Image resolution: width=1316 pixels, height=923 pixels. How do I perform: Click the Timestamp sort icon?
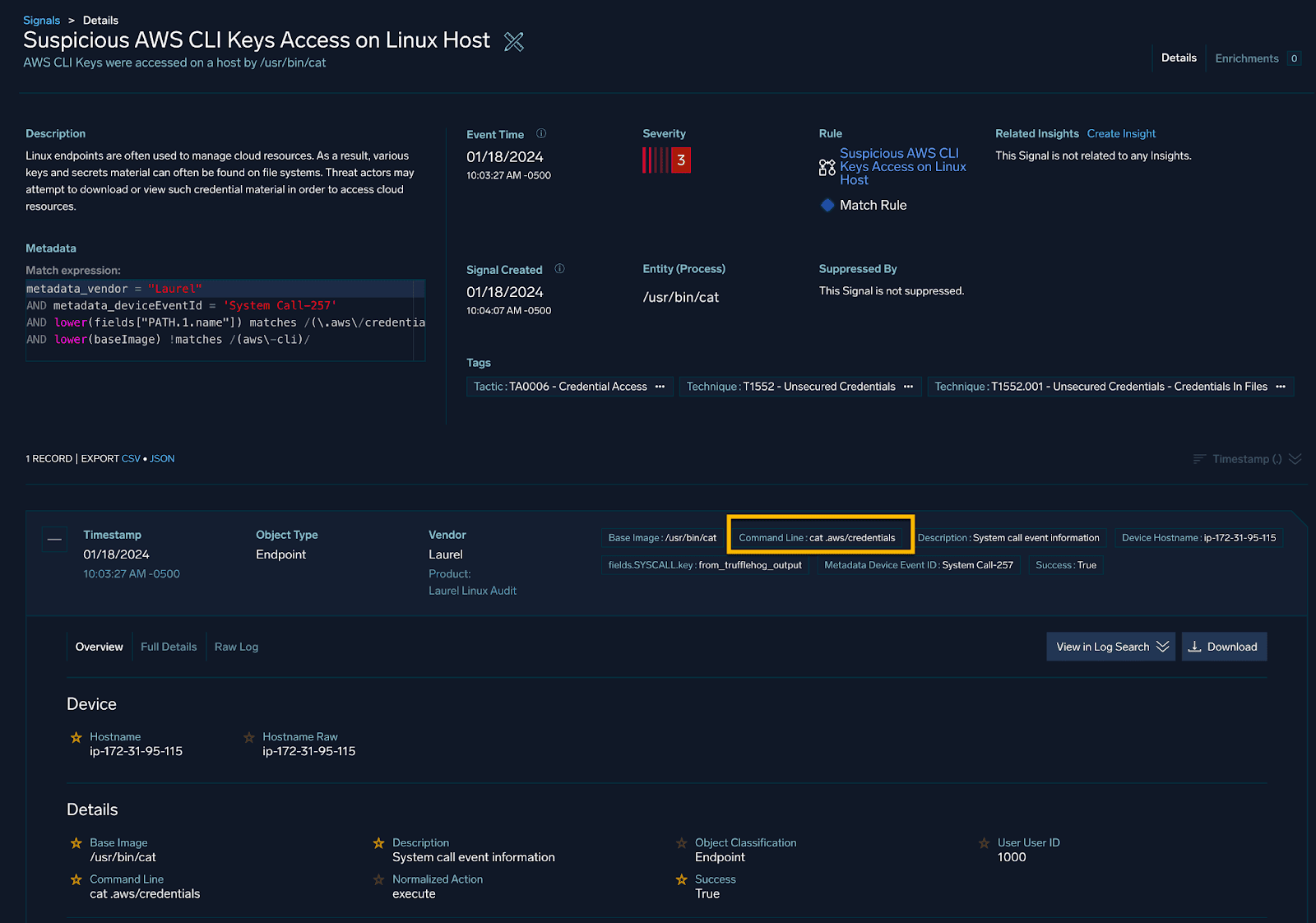point(1199,459)
